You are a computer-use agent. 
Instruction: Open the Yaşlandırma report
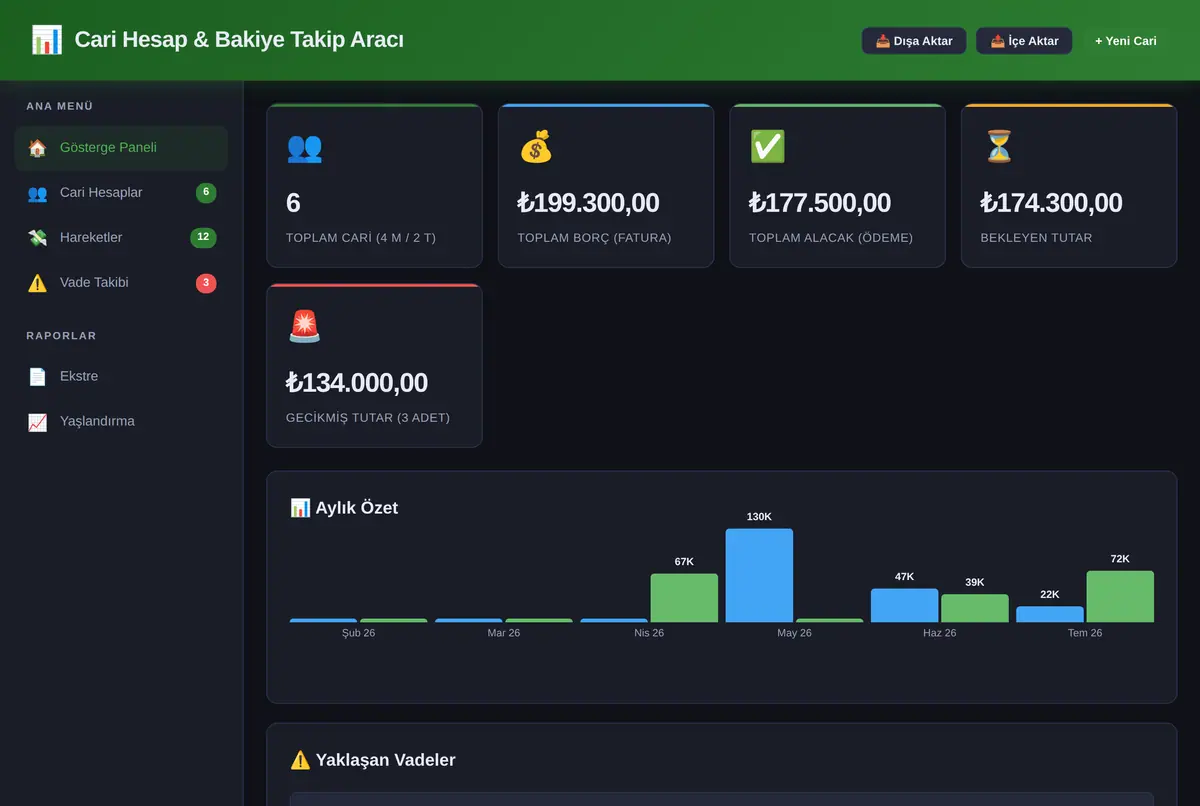coord(121,422)
